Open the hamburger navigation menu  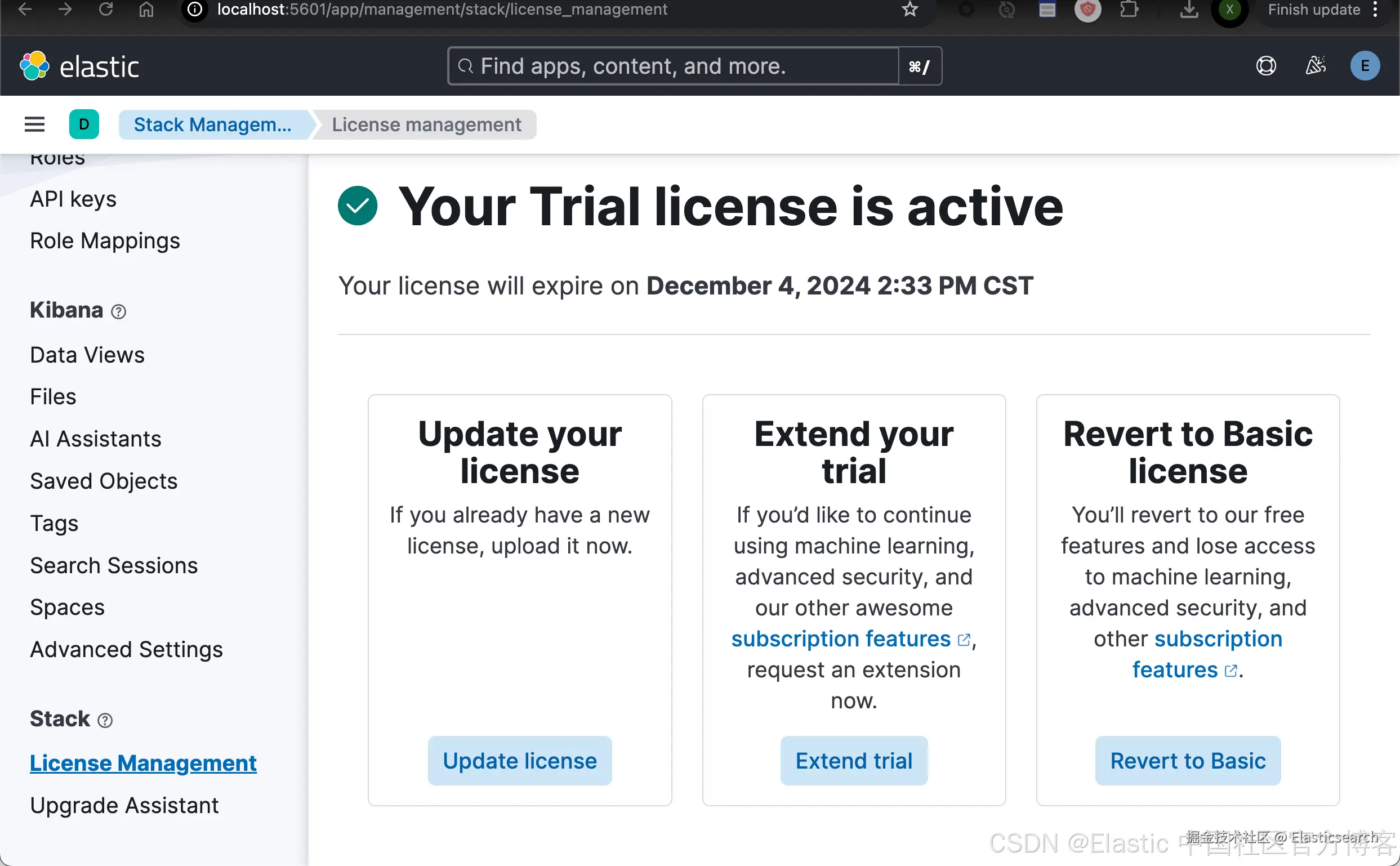(x=34, y=124)
